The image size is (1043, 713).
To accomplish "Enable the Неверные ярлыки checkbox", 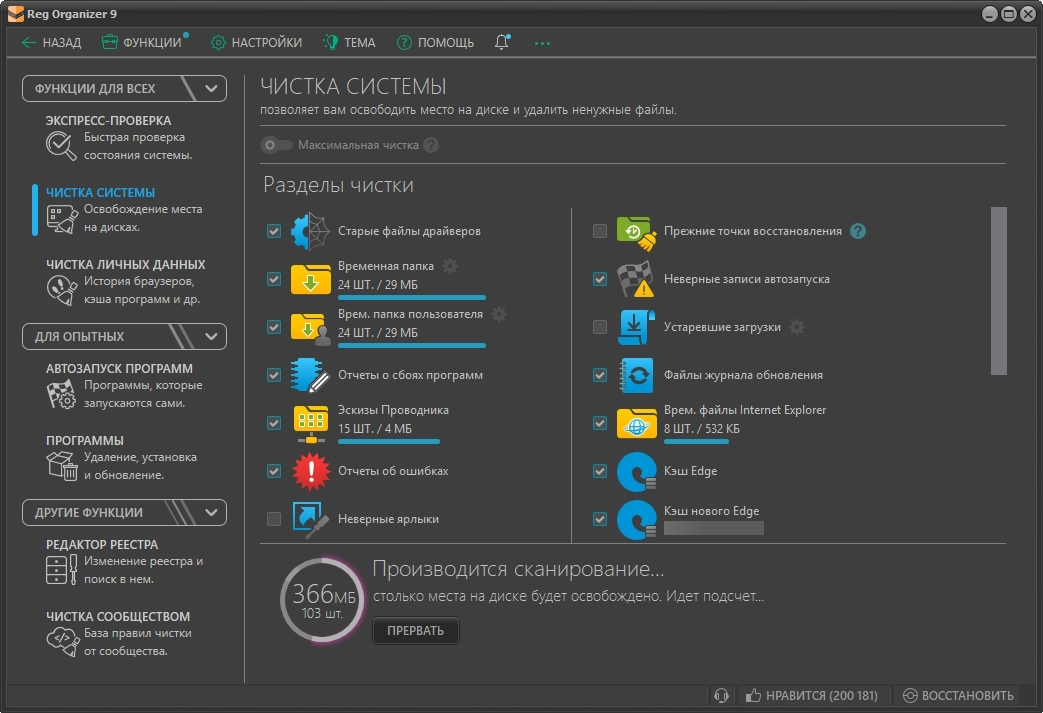I will [x=274, y=519].
